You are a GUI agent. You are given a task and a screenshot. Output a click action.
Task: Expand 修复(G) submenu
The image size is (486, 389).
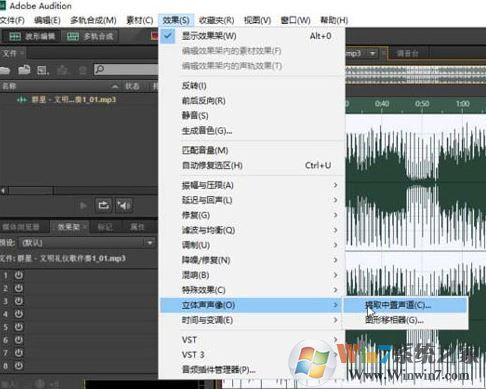[x=252, y=215]
